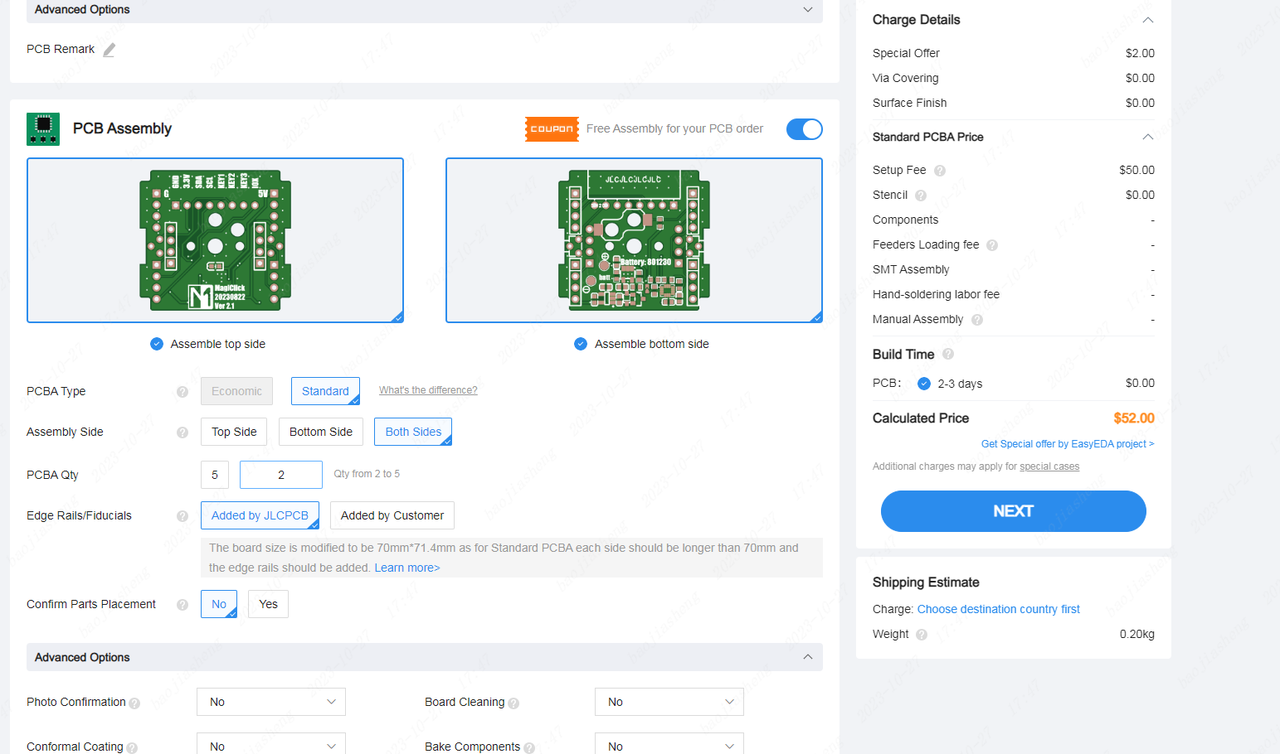Open the Photo Confirmation dropdown
The width and height of the screenshot is (1280, 754).
coord(270,701)
